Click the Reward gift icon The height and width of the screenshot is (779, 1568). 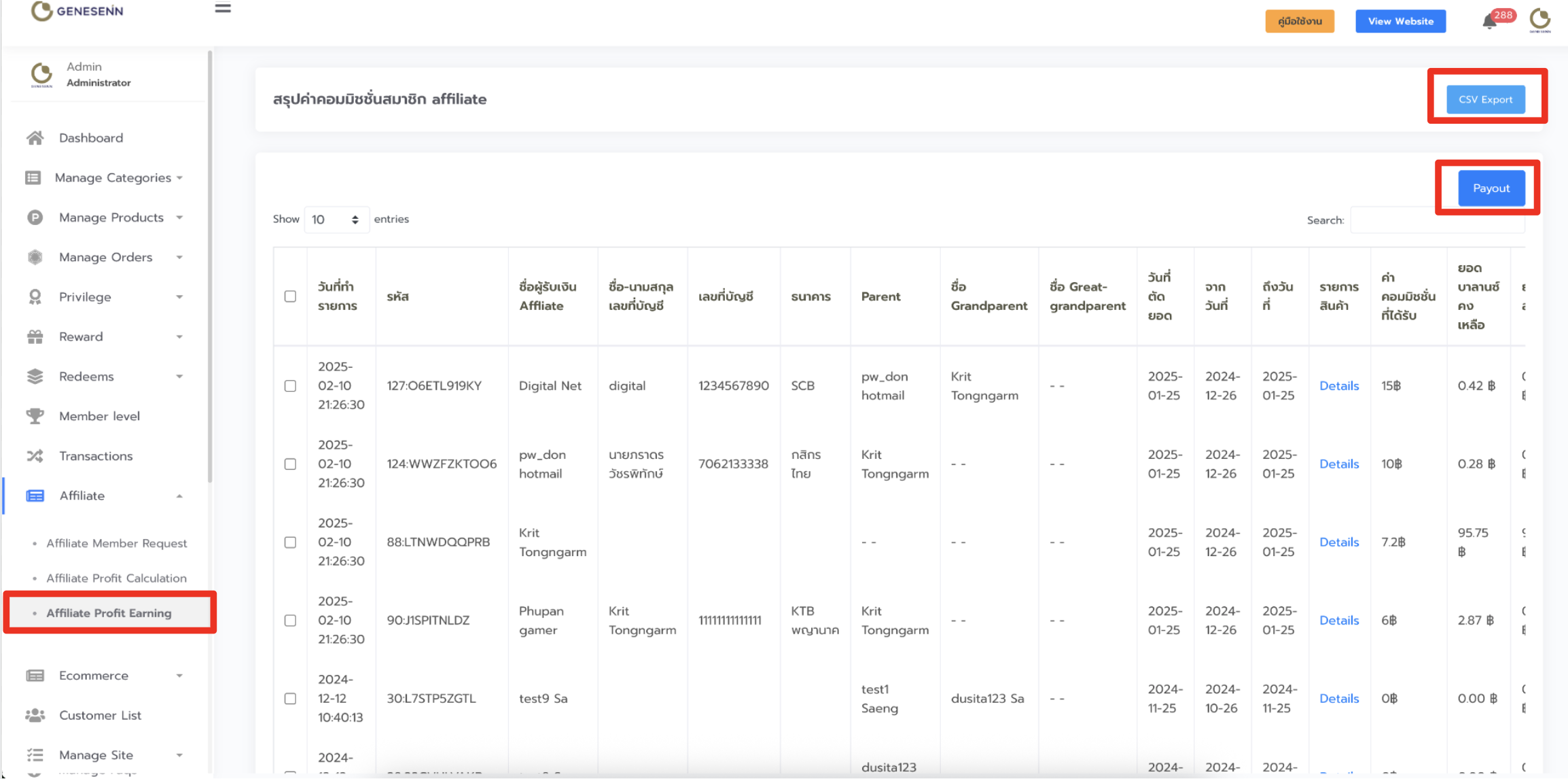coord(35,337)
